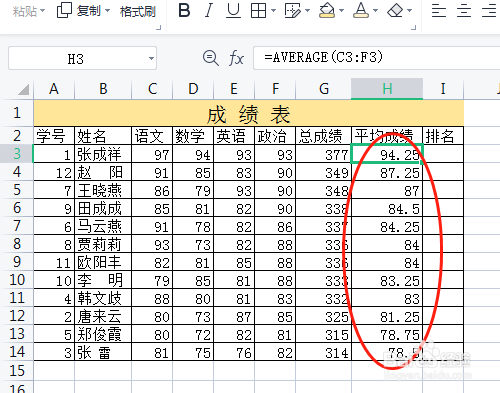Select column I header

(x=443, y=89)
